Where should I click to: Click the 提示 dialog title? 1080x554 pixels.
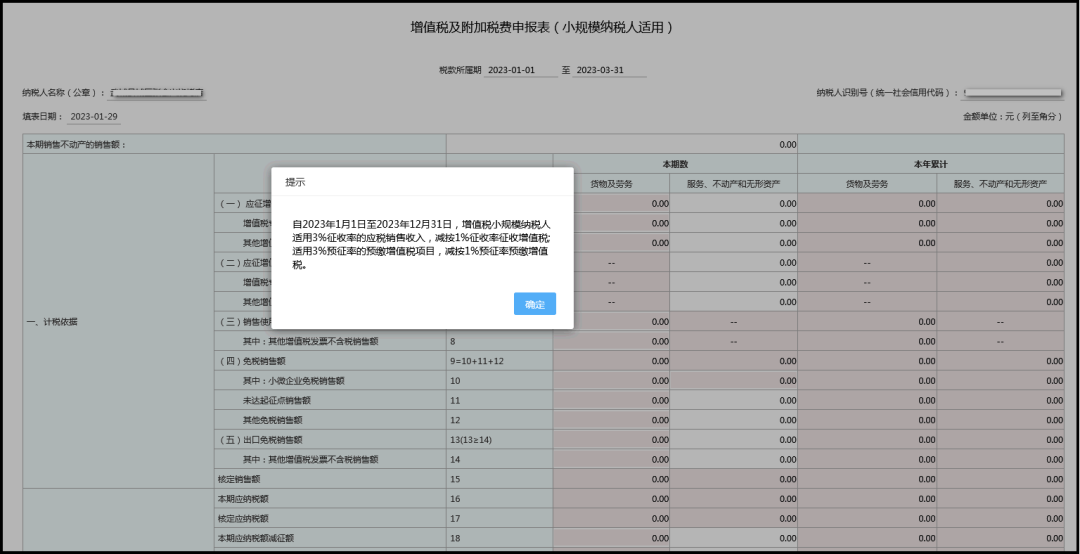pyautogui.click(x=295, y=183)
